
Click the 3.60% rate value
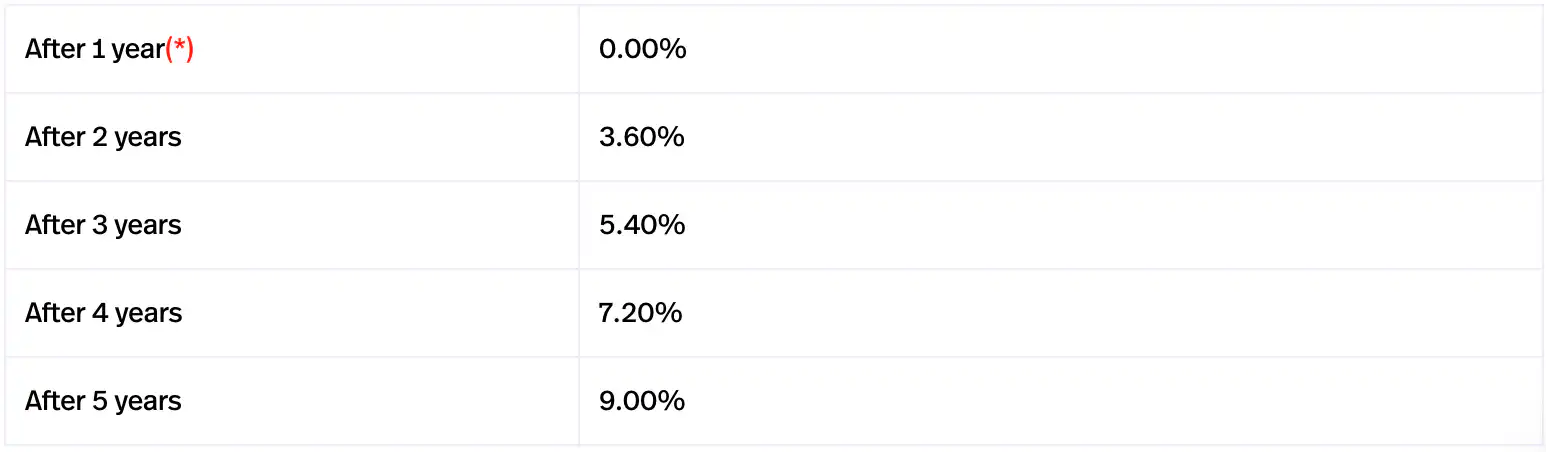coord(641,137)
